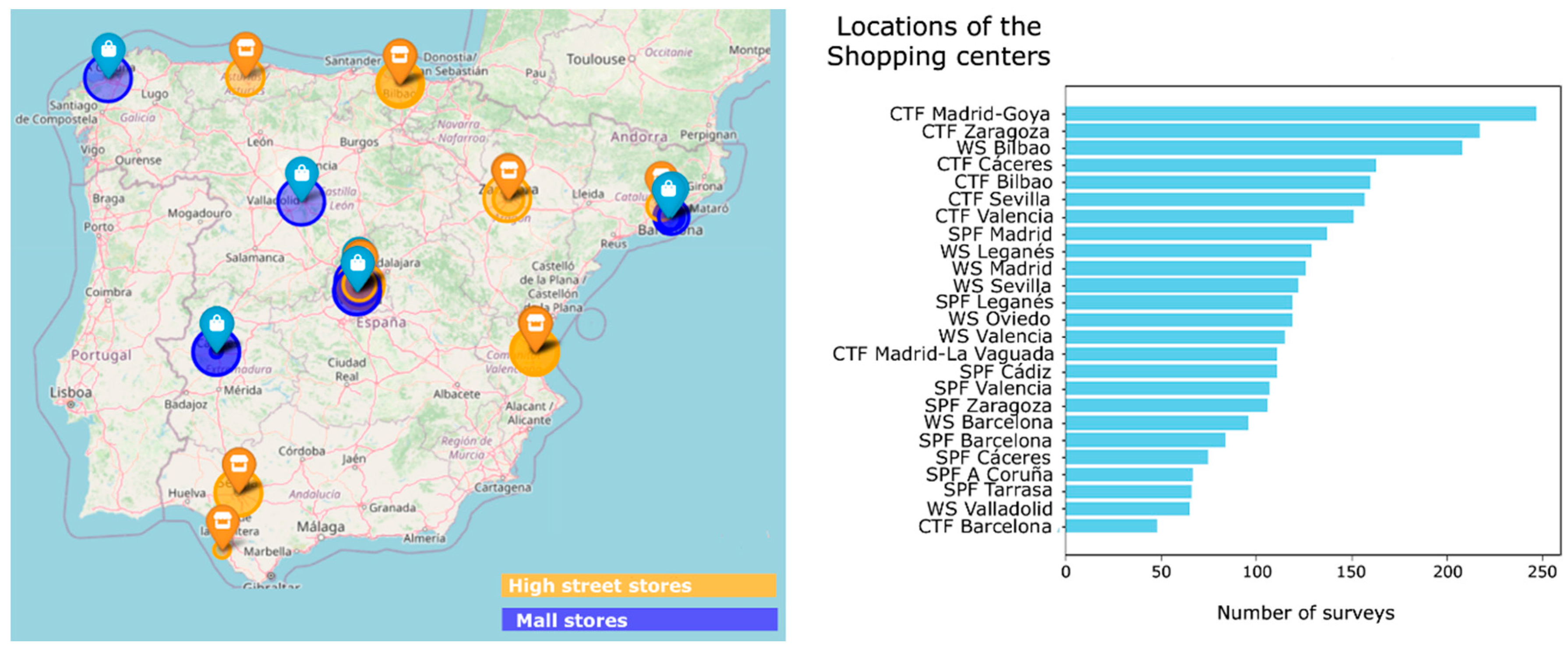Click the SPF Madrid bar
1568x650 pixels.
pyautogui.click(x=1195, y=233)
